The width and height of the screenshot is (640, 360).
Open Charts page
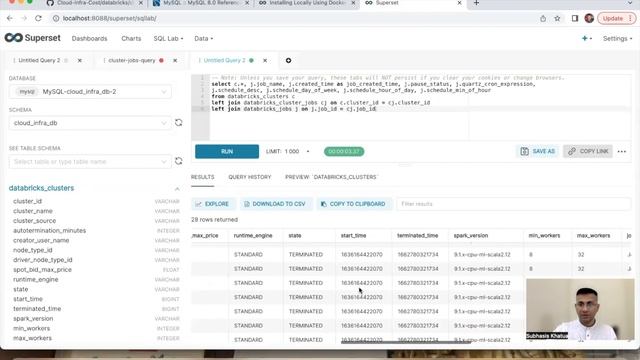coord(131,38)
